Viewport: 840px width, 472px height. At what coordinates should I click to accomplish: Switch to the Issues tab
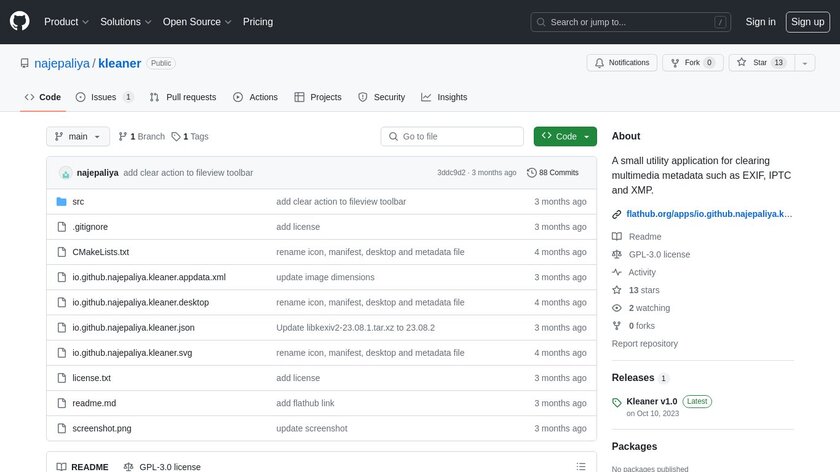point(104,97)
